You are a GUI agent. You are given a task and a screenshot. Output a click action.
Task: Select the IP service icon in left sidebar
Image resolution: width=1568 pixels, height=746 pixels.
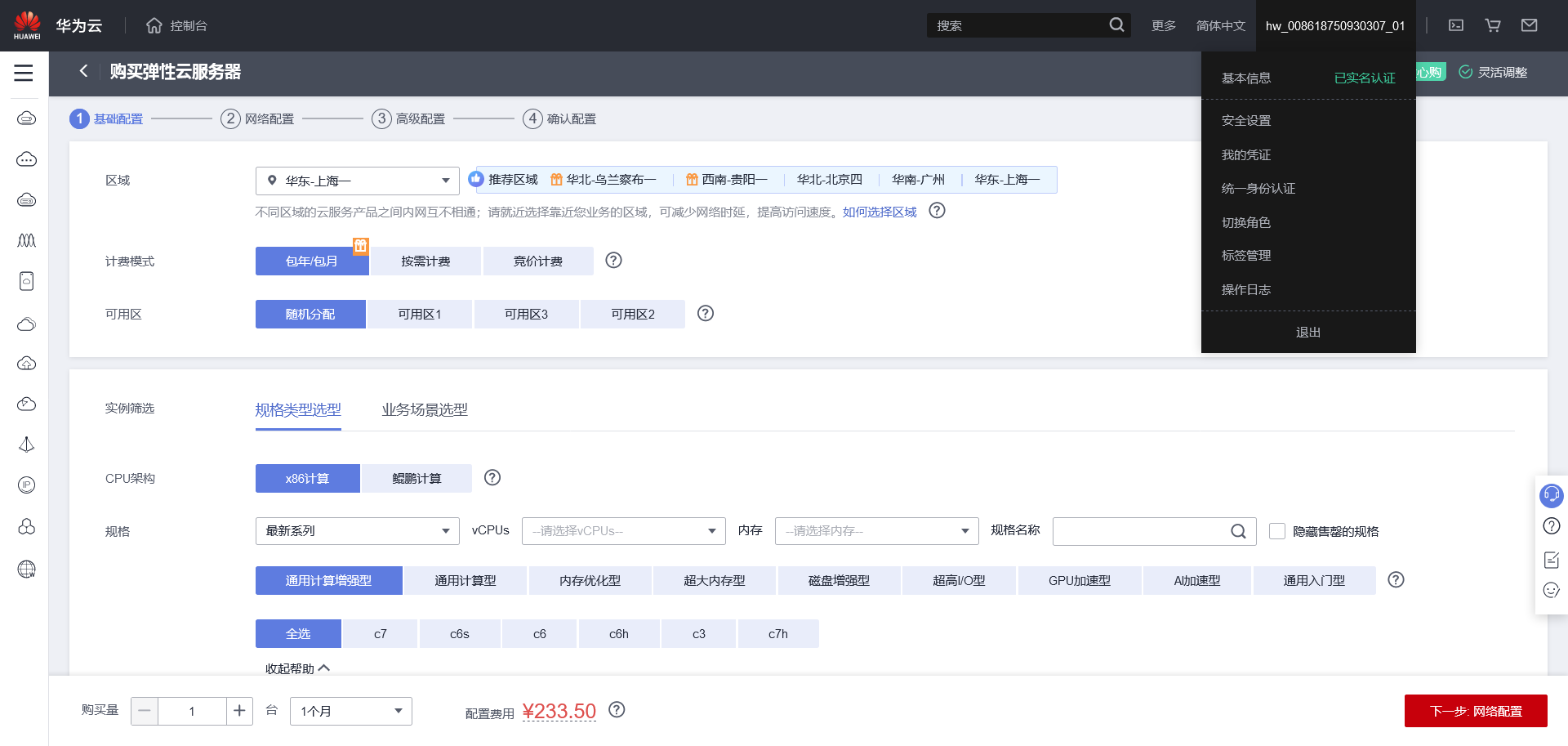click(x=27, y=485)
